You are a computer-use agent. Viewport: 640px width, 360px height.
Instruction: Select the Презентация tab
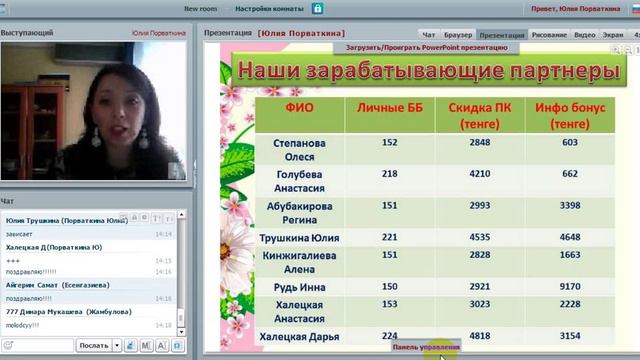[x=502, y=35]
